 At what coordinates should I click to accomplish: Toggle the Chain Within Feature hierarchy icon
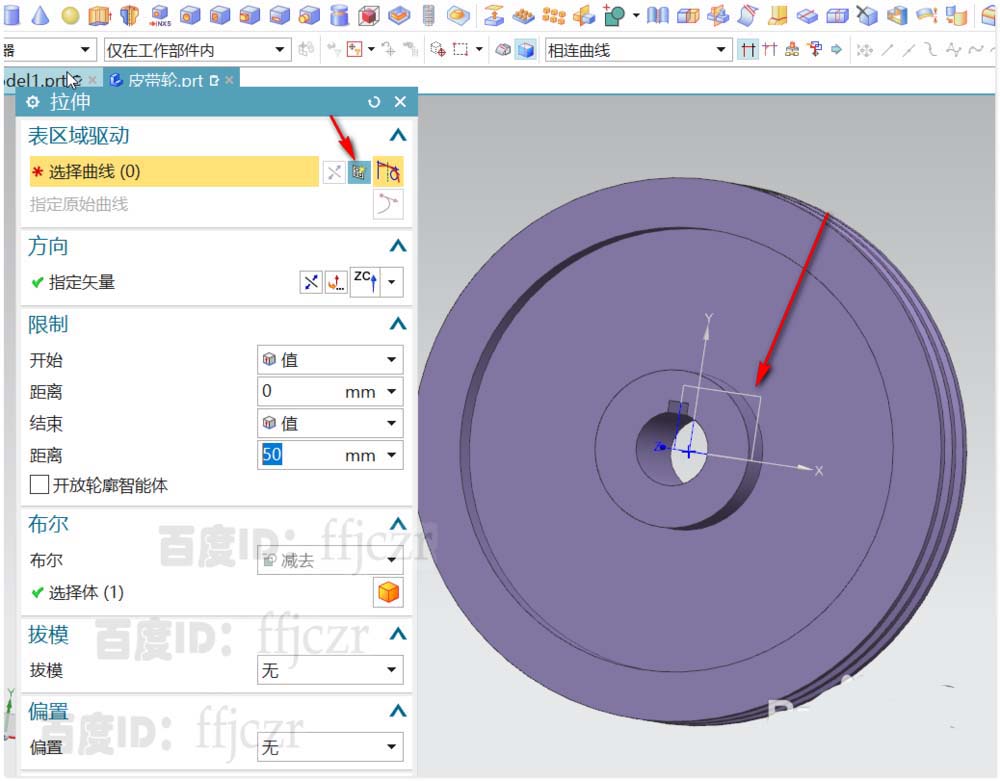793,49
